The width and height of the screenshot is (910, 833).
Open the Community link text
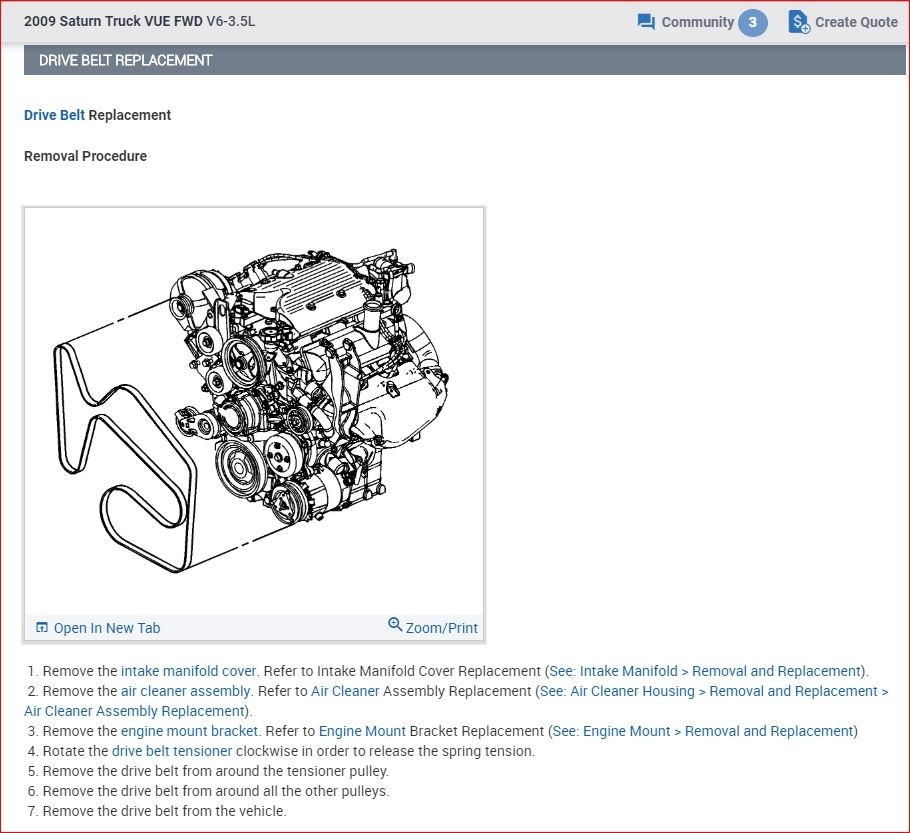[x=698, y=22]
